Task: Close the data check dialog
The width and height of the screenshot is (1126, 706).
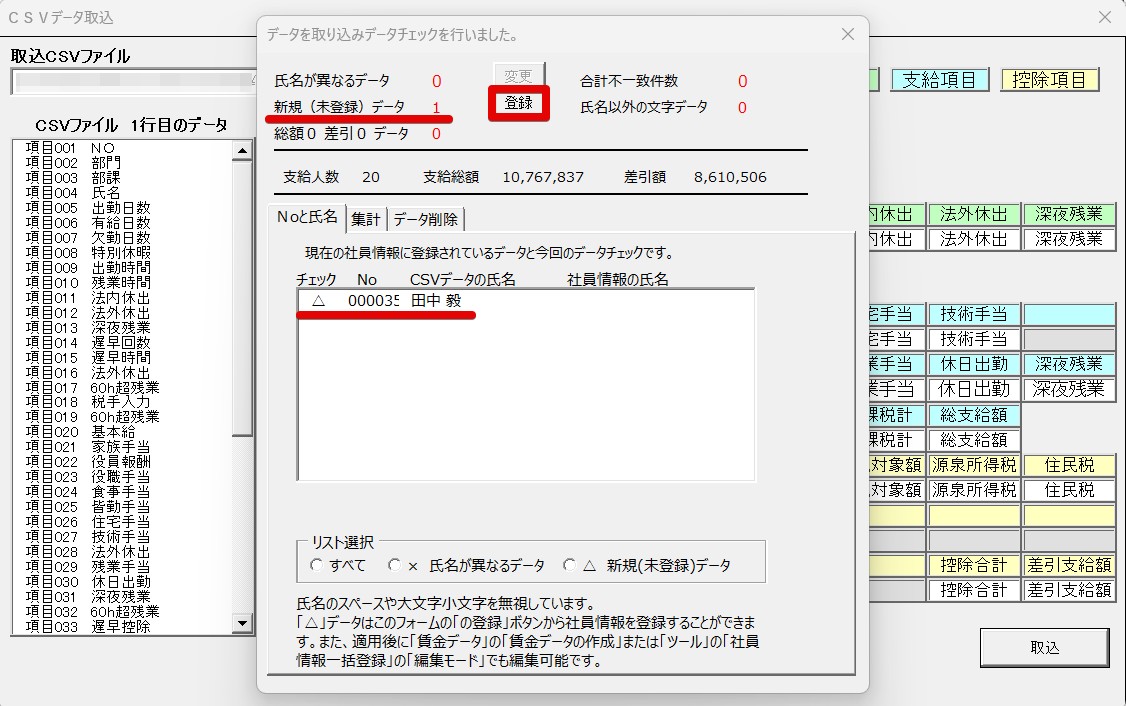Action: pyautogui.click(x=847, y=34)
